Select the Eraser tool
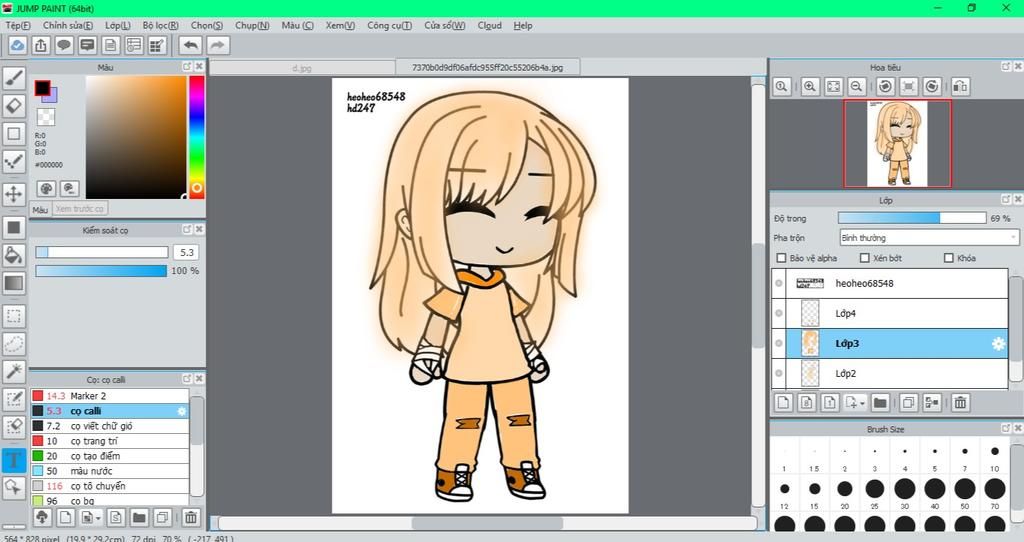The image size is (1024, 542). pyautogui.click(x=14, y=105)
